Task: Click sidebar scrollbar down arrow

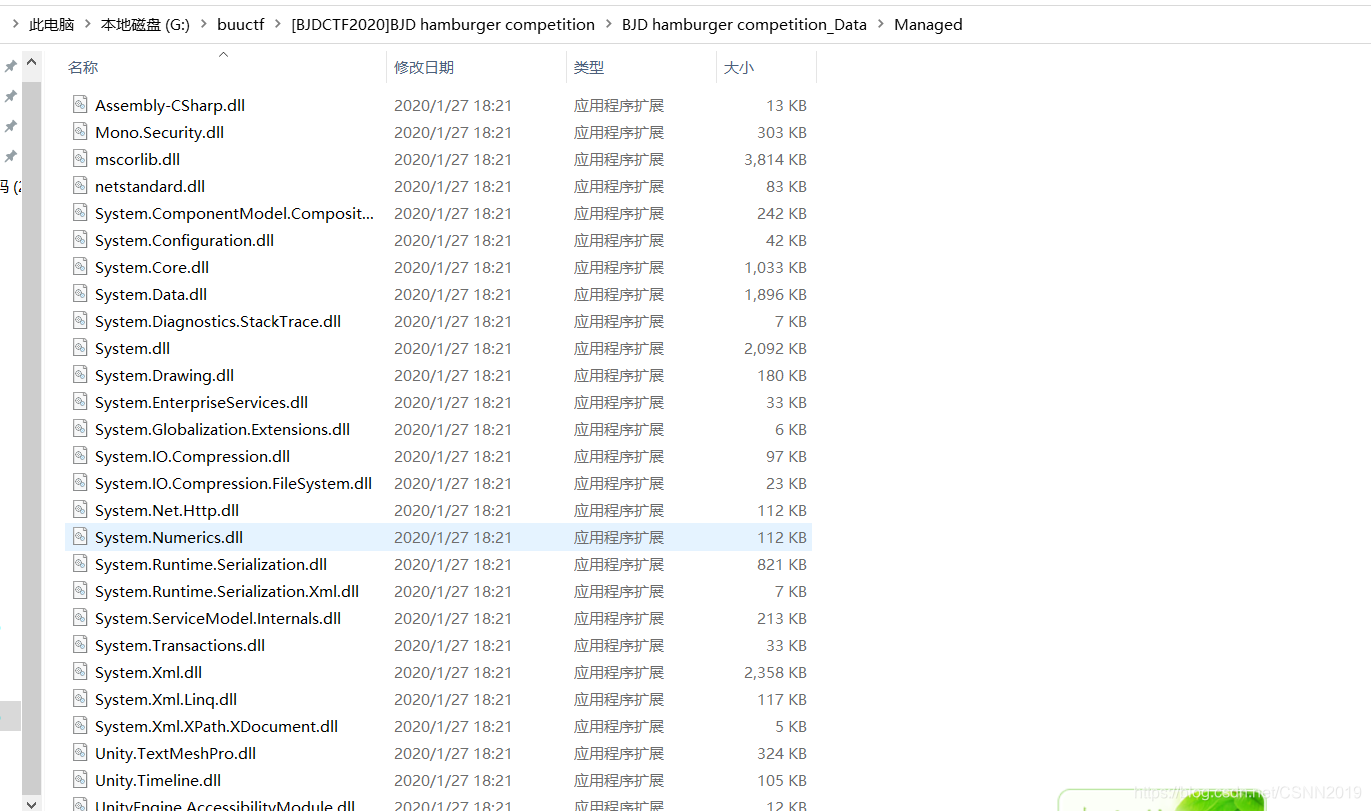Action: coord(32,802)
